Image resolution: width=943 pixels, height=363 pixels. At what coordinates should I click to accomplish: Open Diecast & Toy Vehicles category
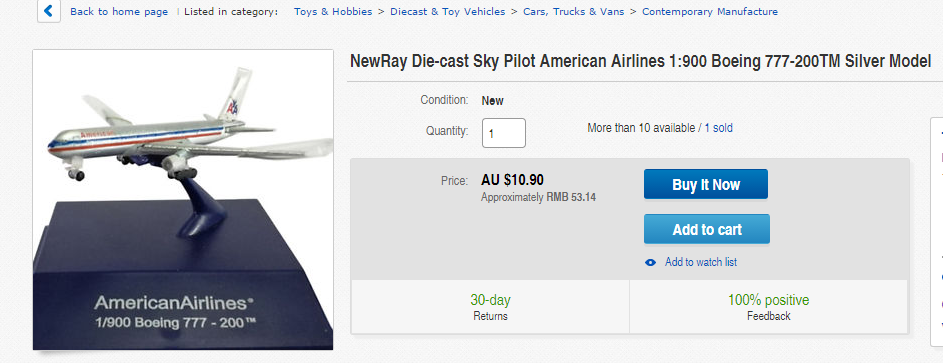tap(447, 11)
